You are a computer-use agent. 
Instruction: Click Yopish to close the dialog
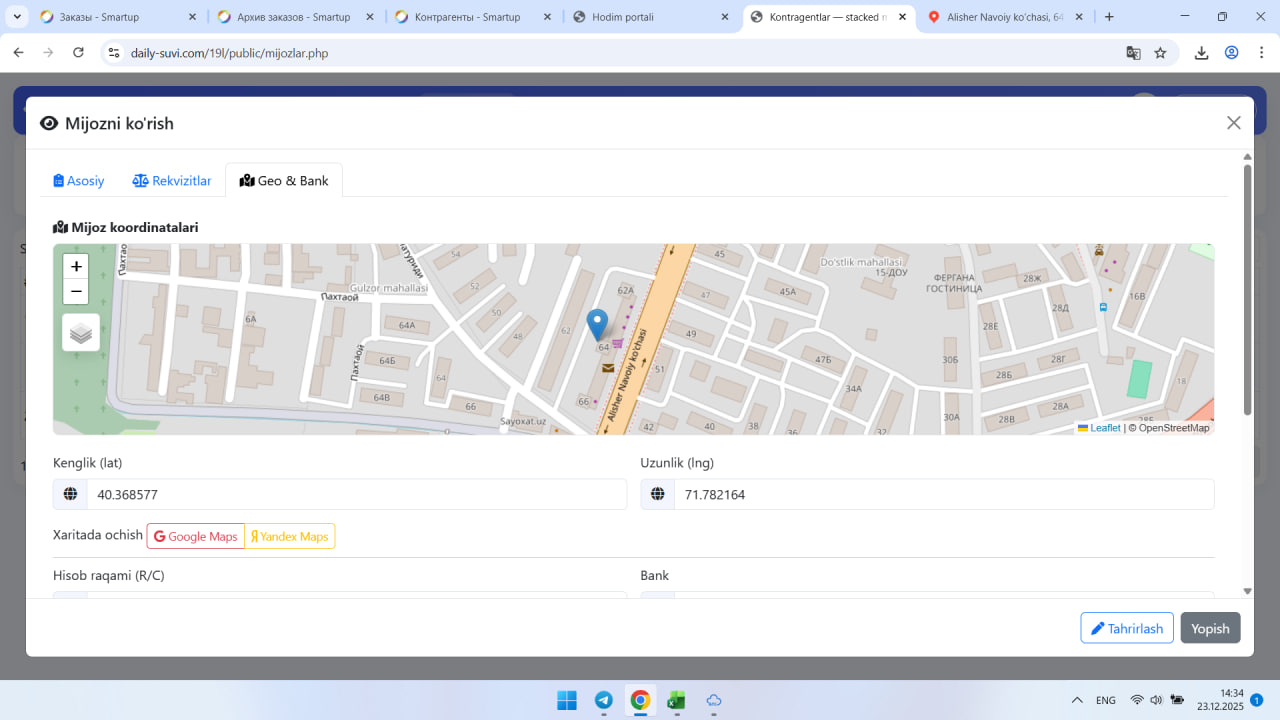click(1210, 628)
